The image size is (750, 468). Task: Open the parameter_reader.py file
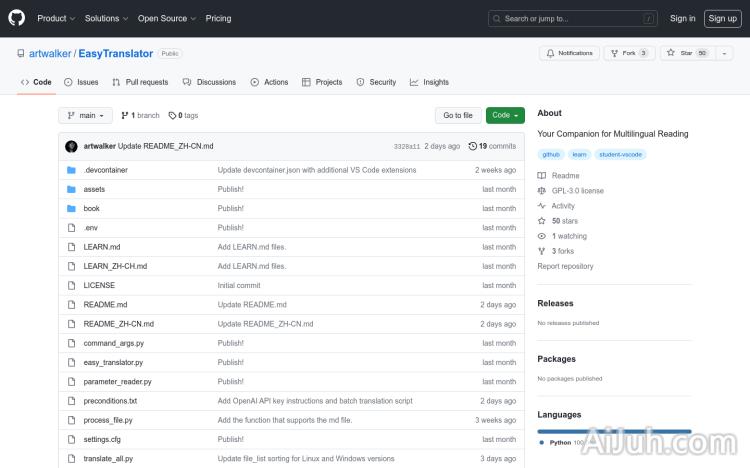click(118, 381)
